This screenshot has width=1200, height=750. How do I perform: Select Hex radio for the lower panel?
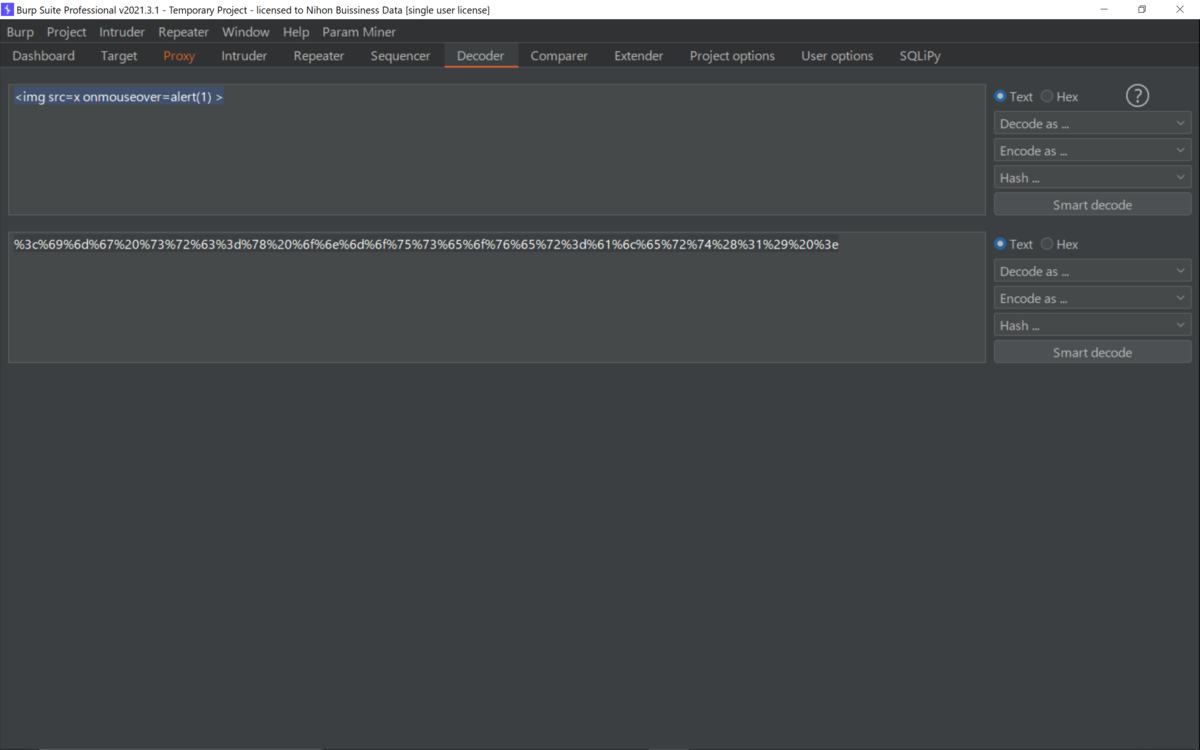tap(1059, 244)
